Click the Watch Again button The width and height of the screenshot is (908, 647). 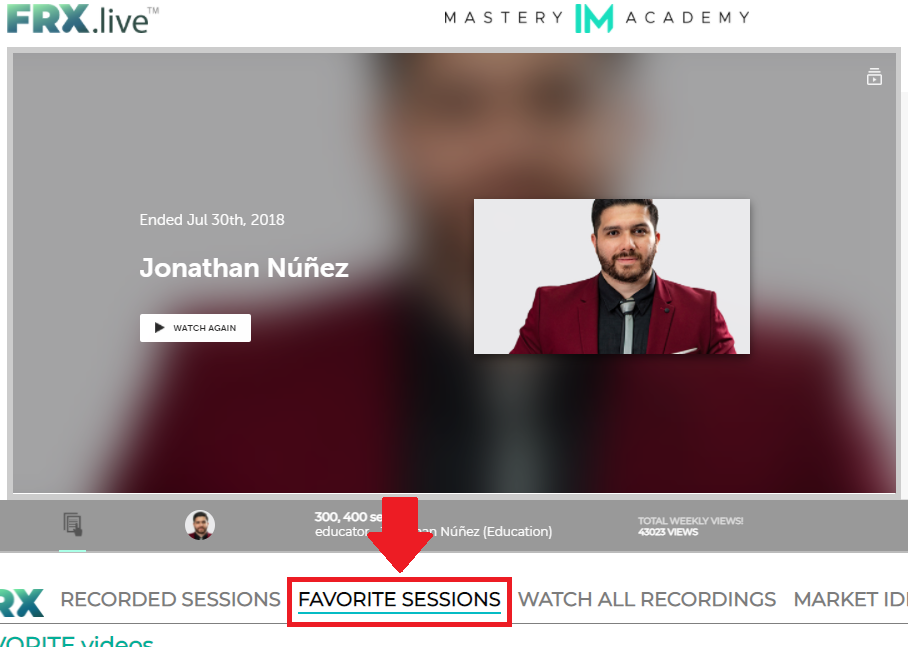point(195,328)
